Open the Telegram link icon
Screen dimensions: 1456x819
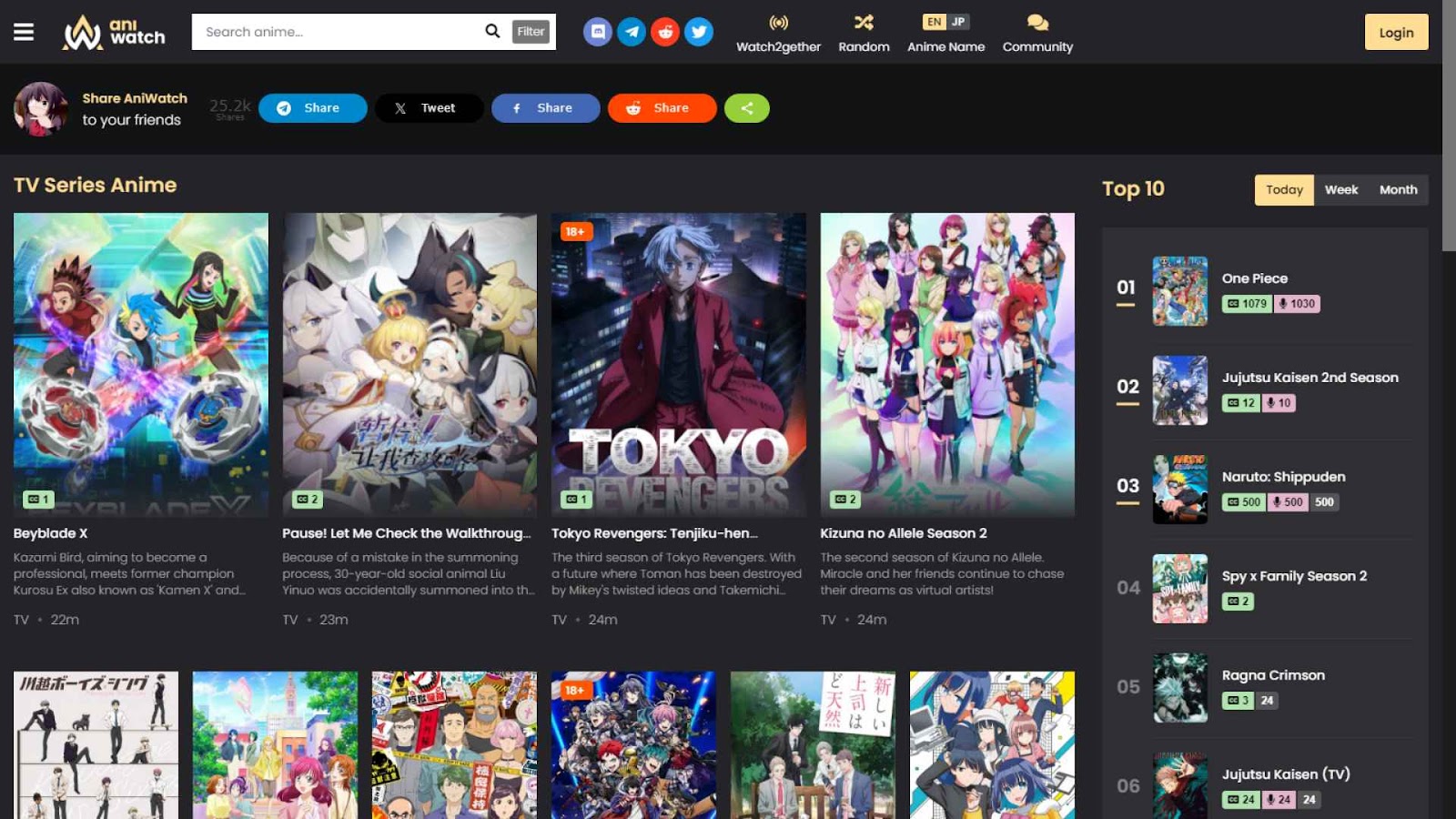632,32
